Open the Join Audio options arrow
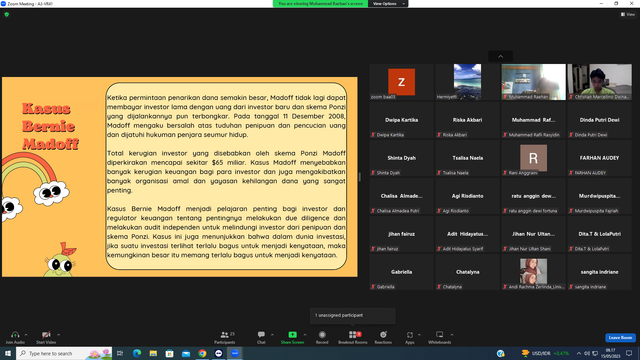Image resolution: width=640 pixels, height=360 pixels. click(26, 335)
